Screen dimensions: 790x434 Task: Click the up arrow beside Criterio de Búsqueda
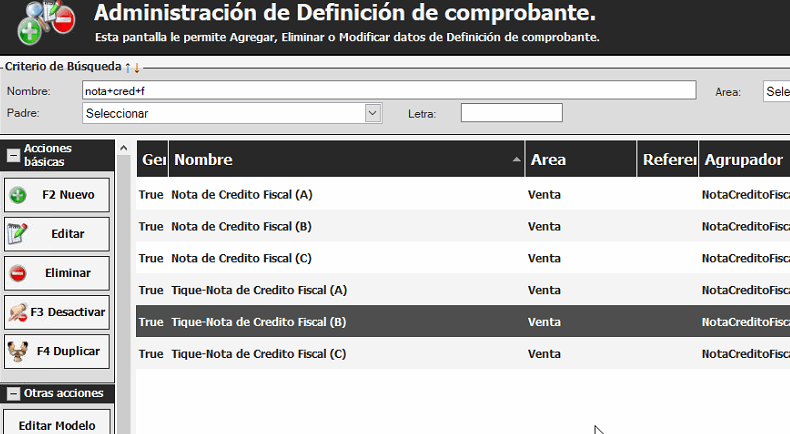tap(127, 67)
